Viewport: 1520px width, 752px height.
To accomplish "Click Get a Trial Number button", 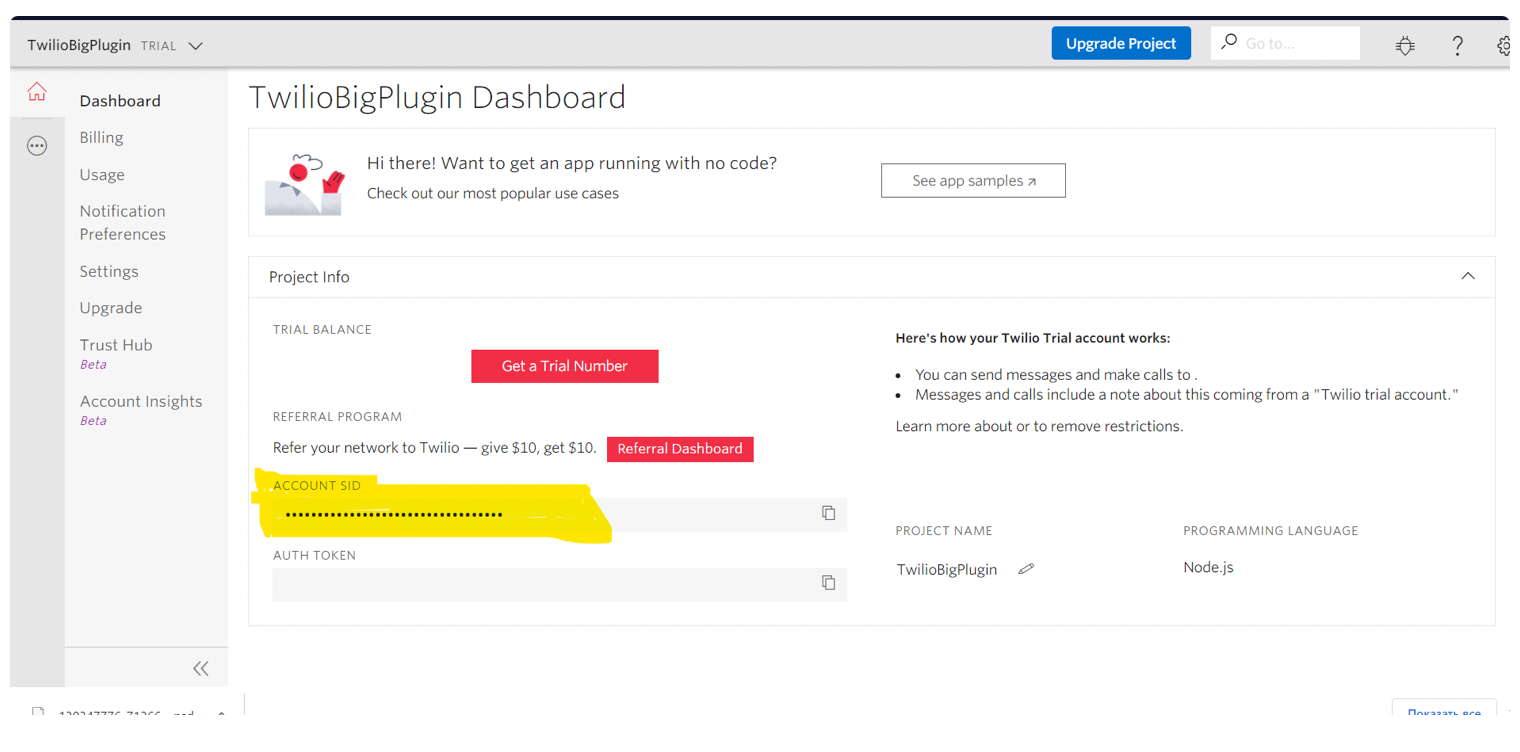I will tap(565, 366).
